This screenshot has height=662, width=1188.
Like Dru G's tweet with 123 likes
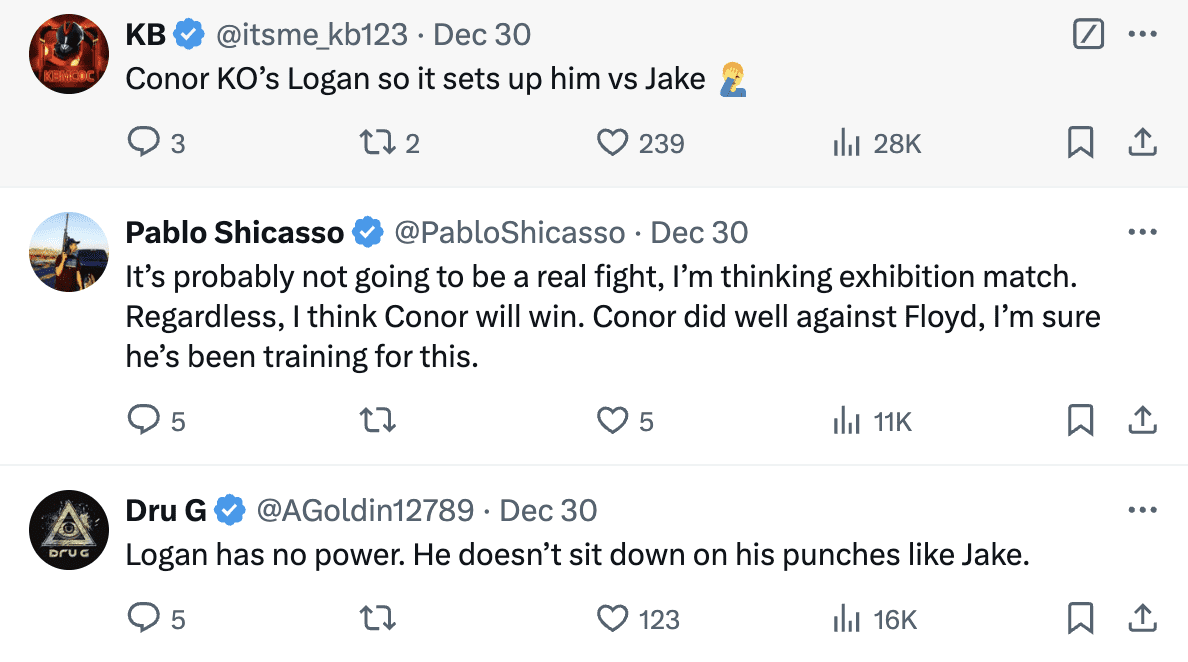[x=612, y=619]
